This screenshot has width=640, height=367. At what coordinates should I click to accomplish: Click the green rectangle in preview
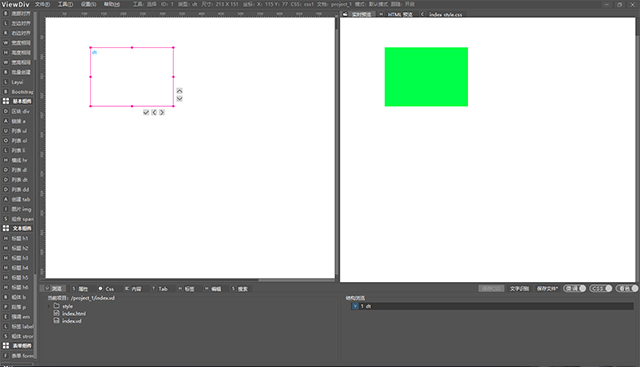pos(426,77)
